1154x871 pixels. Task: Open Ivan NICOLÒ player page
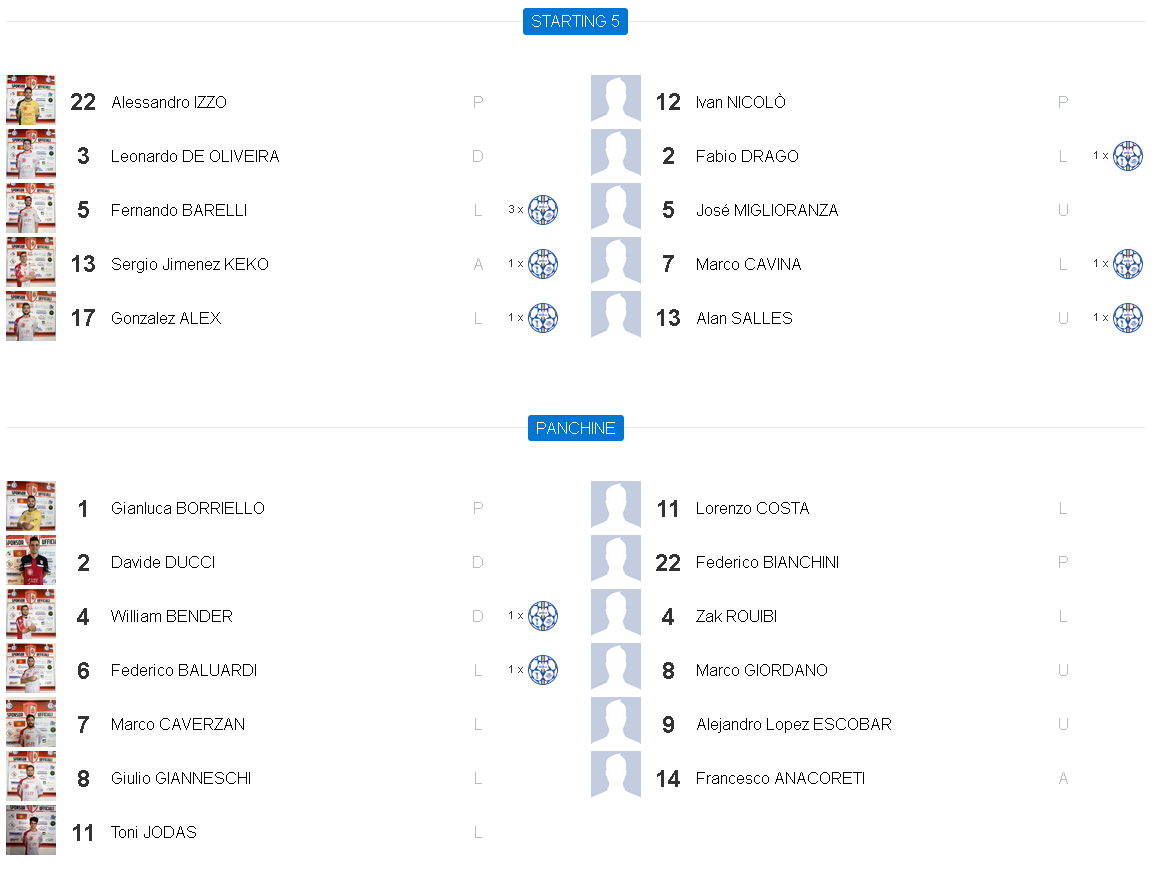pyautogui.click(x=740, y=102)
